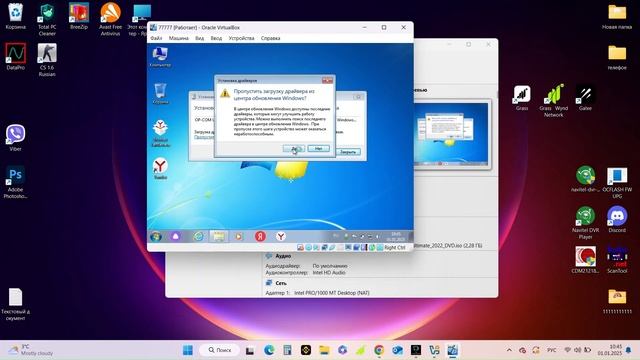The width and height of the screenshot is (640, 360).
Task: Select the guest Корзина icon inside VM
Action: tap(160, 94)
